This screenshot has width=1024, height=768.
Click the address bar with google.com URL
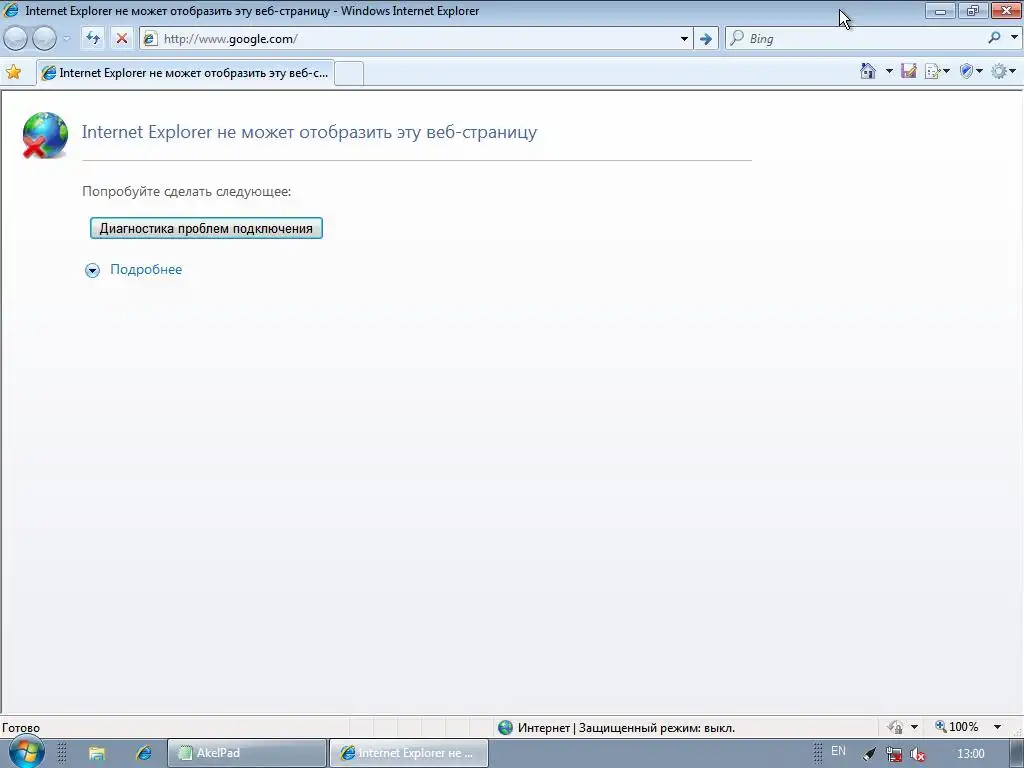[418, 39]
